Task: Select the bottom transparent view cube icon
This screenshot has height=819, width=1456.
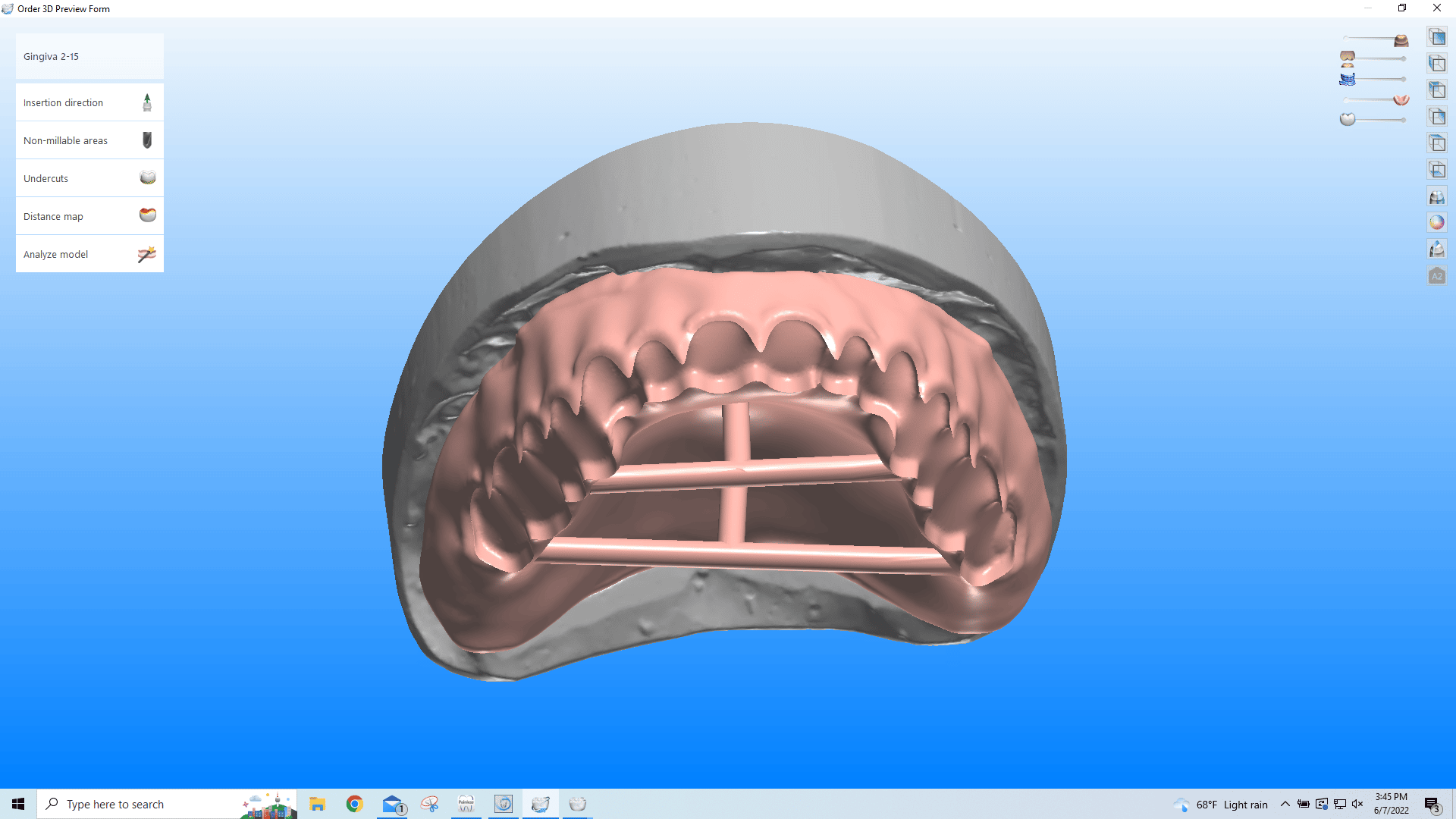Action: [x=1436, y=168]
